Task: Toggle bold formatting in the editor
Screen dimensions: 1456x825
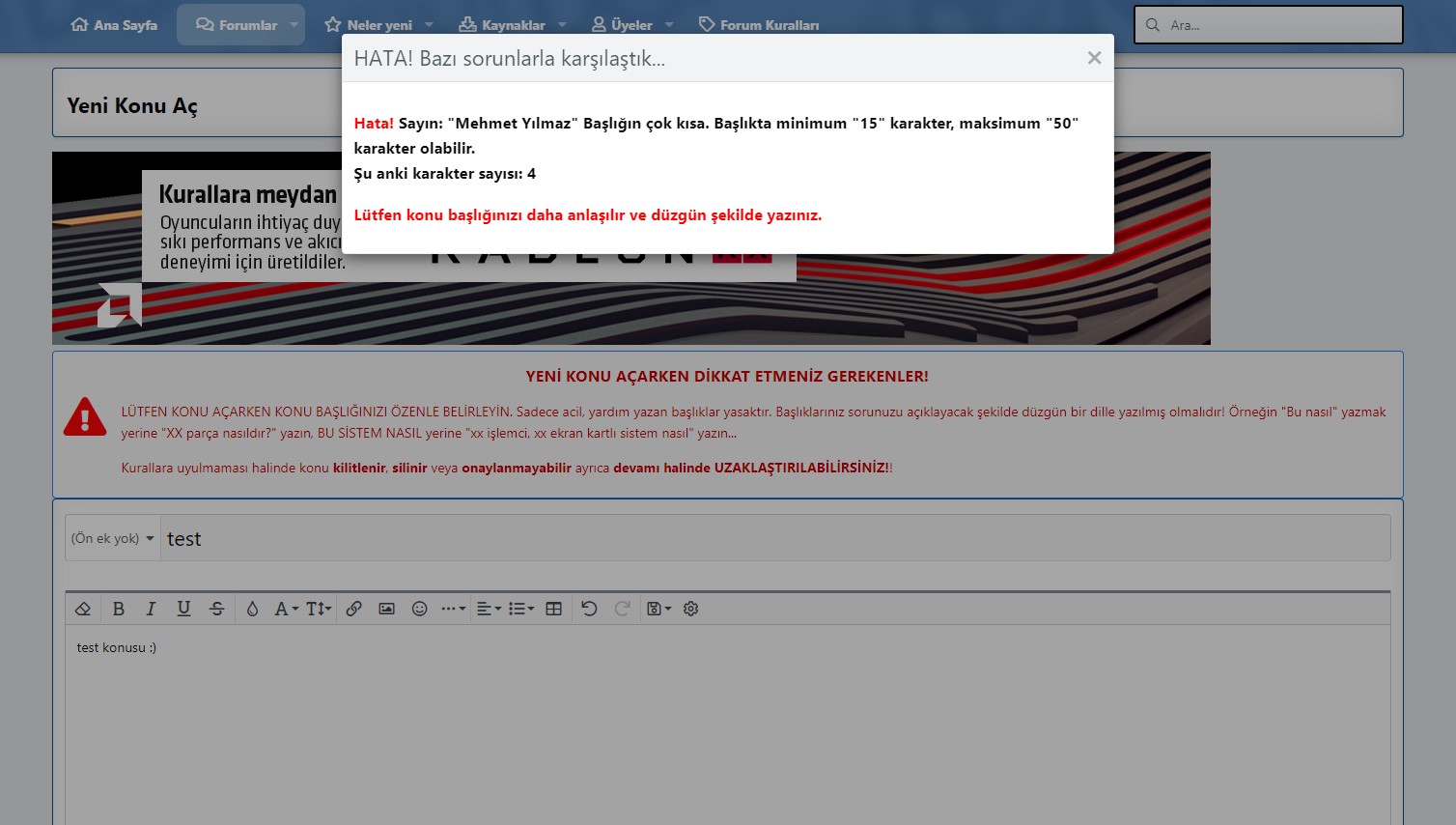Action: pos(119,609)
